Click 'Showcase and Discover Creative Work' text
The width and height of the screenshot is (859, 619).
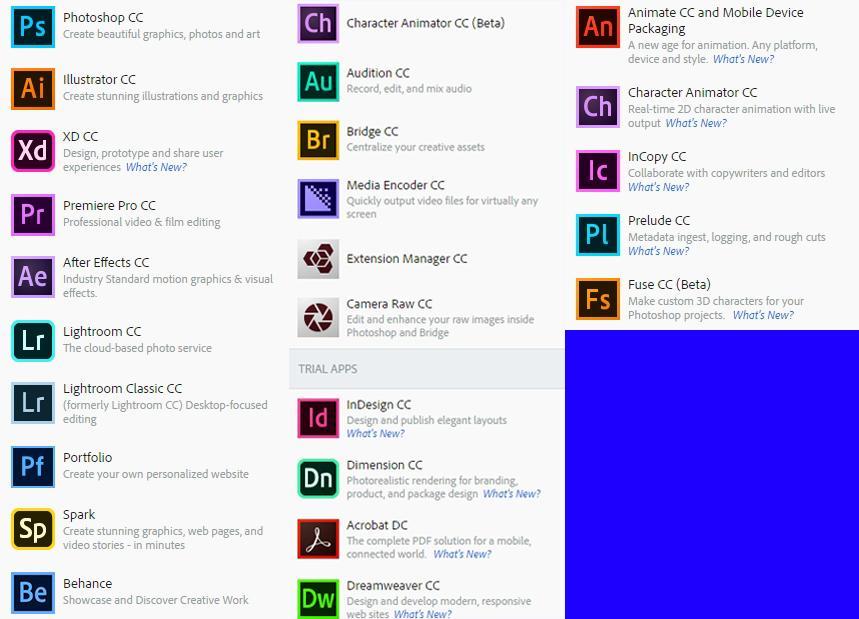click(156, 600)
